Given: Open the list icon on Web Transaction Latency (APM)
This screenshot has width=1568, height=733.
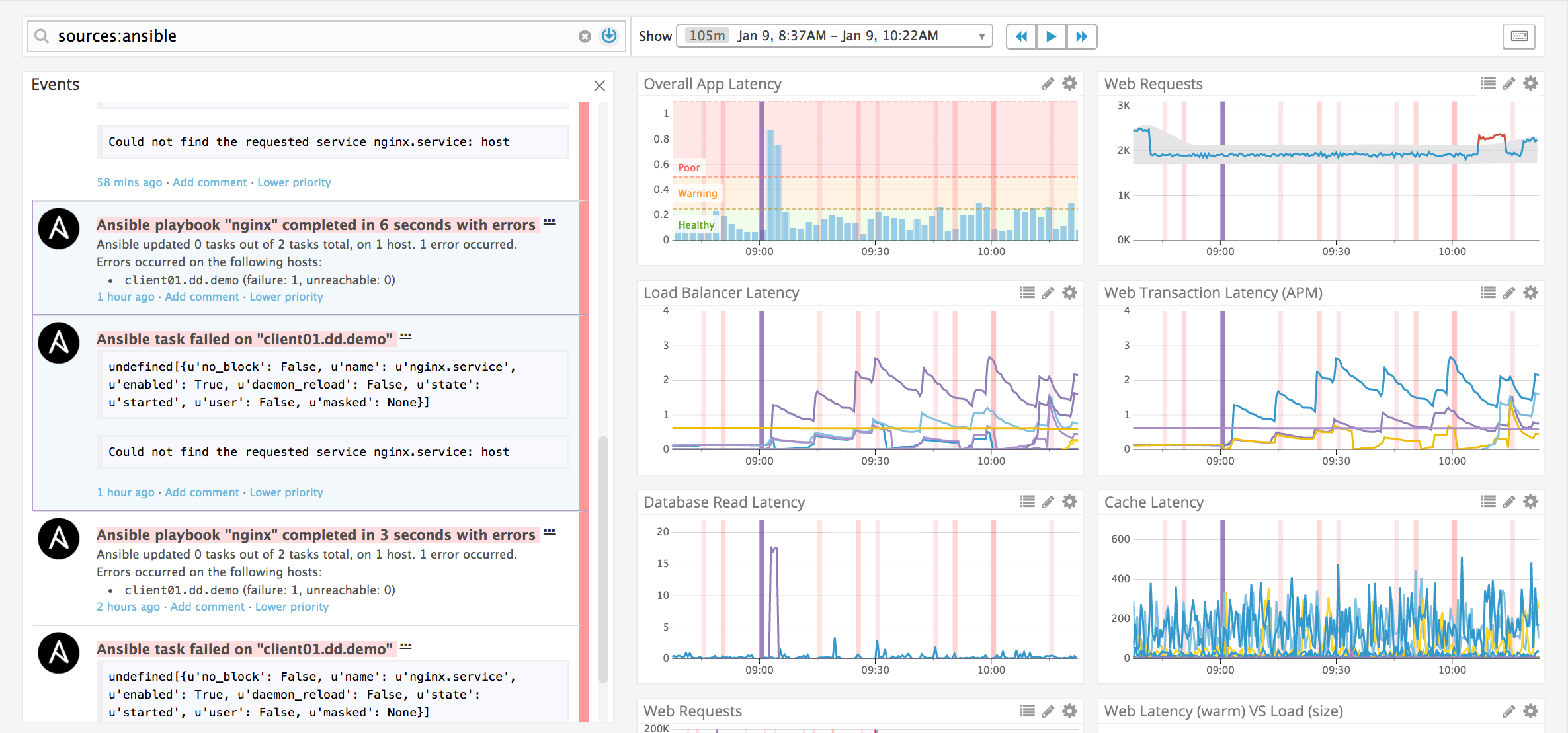Looking at the screenshot, I should pos(1487,292).
